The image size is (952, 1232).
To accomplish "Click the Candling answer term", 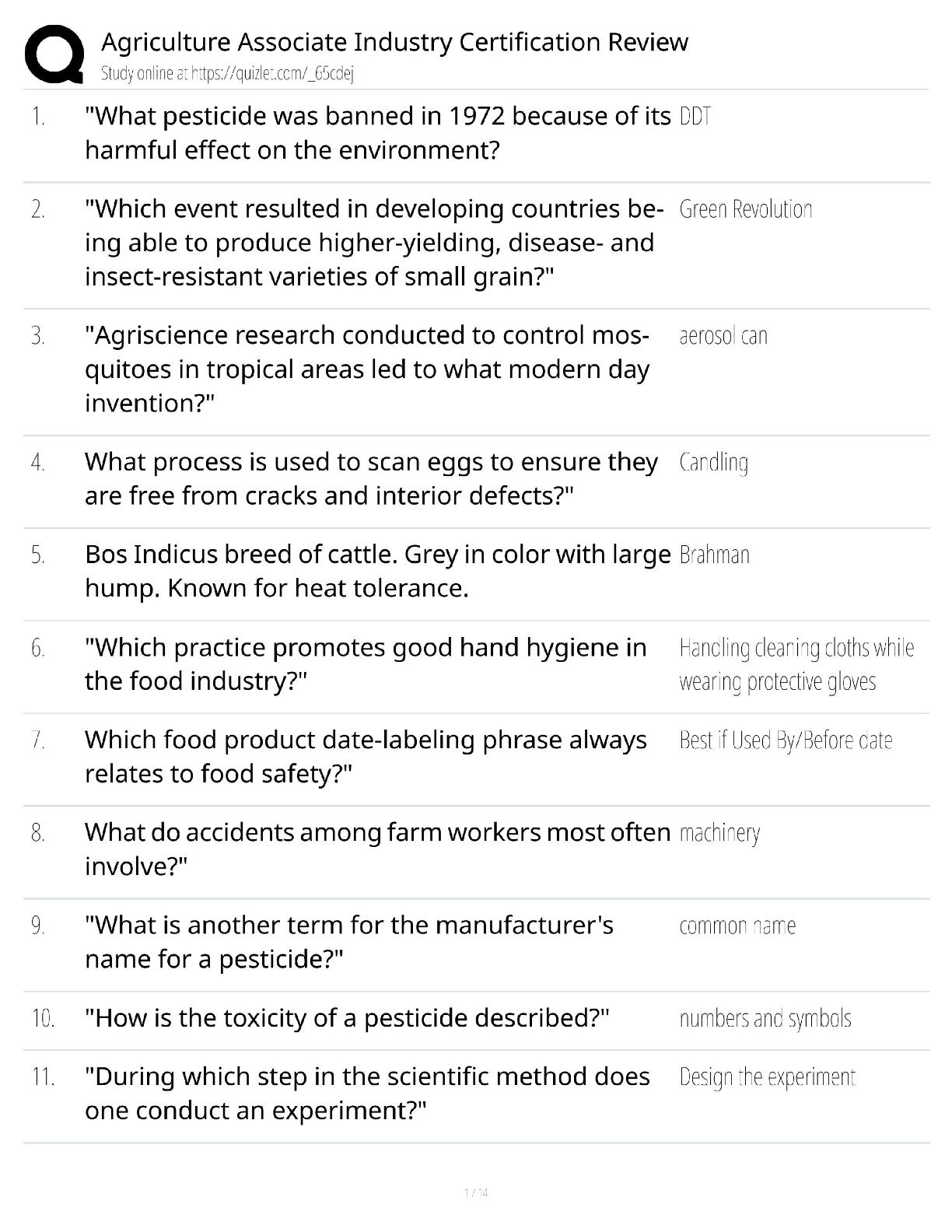I will pyautogui.click(x=714, y=463).
